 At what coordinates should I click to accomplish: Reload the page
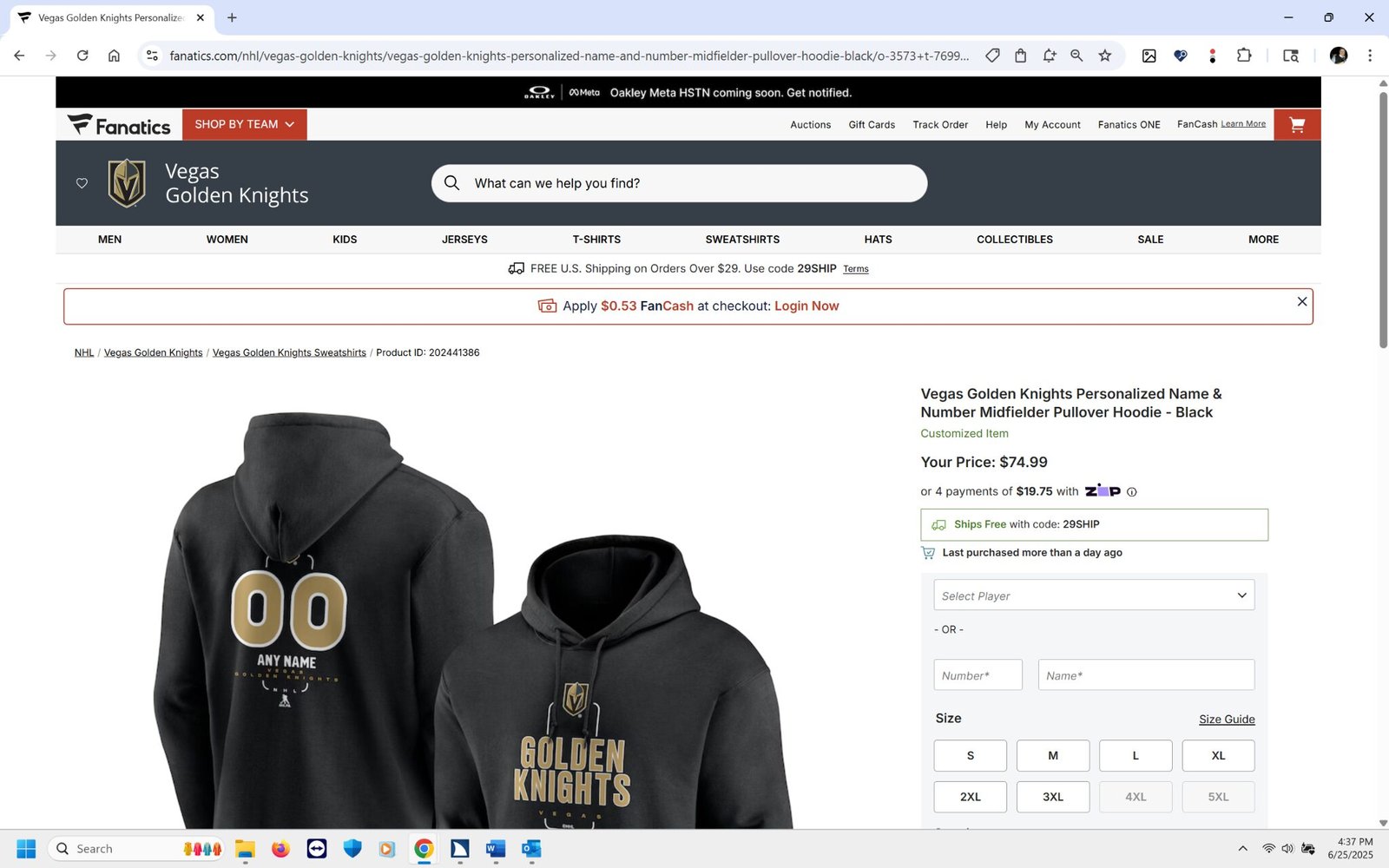(82, 56)
